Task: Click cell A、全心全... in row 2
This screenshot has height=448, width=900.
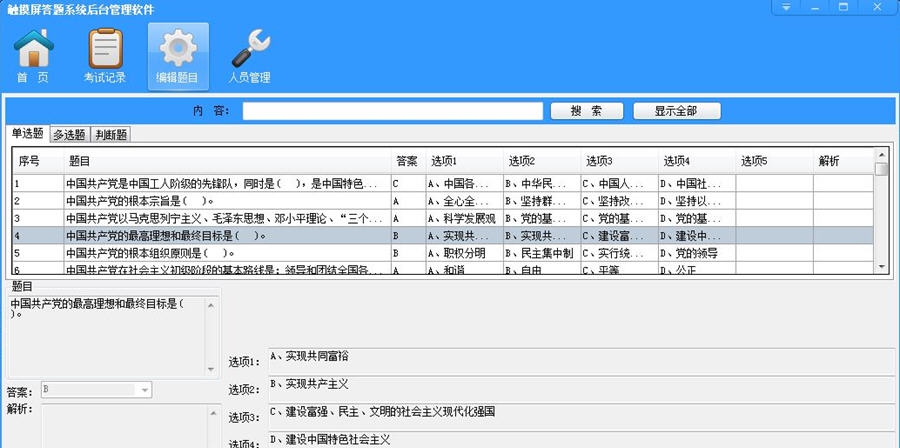Action: 464,201
